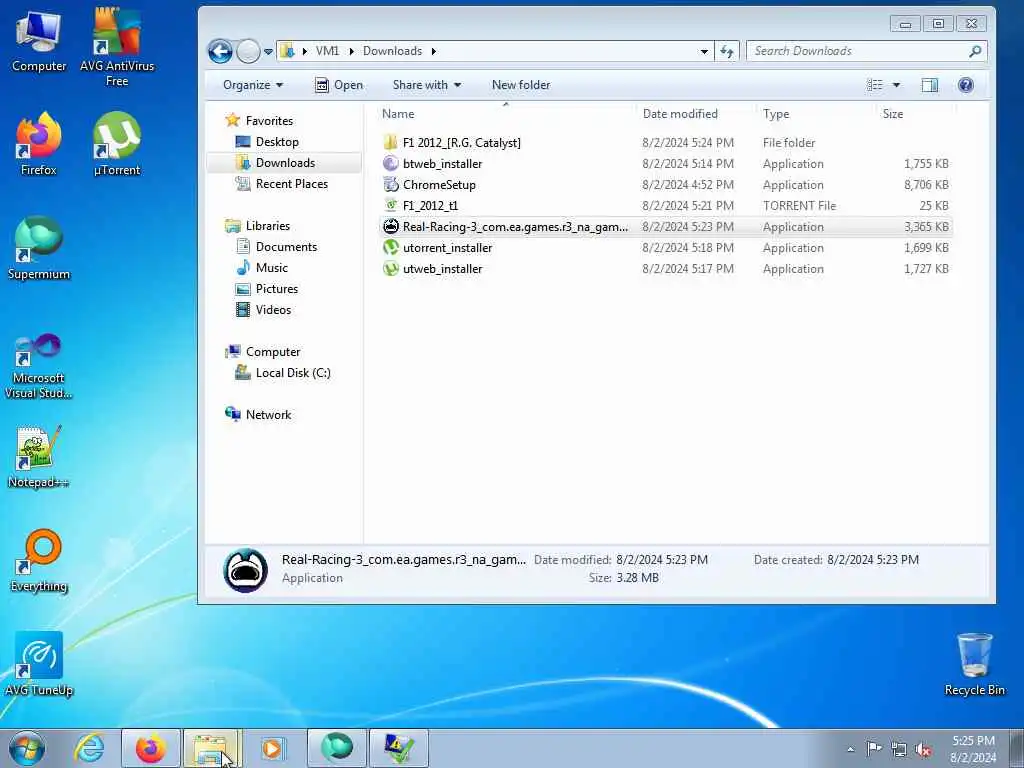
Task: Launch the Everything search desktop shortcut
Action: (x=39, y=560)
